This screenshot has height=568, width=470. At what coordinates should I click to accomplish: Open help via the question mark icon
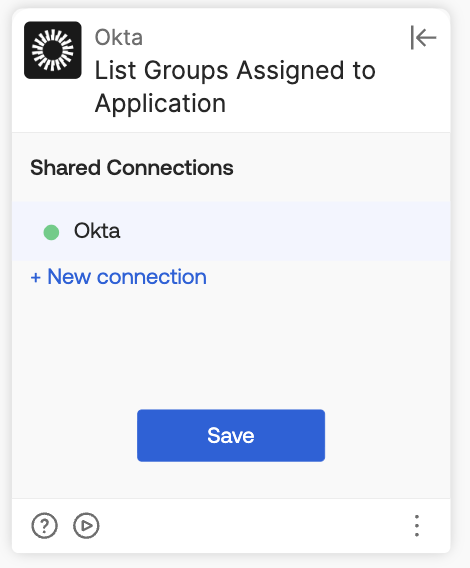point(44,525)
